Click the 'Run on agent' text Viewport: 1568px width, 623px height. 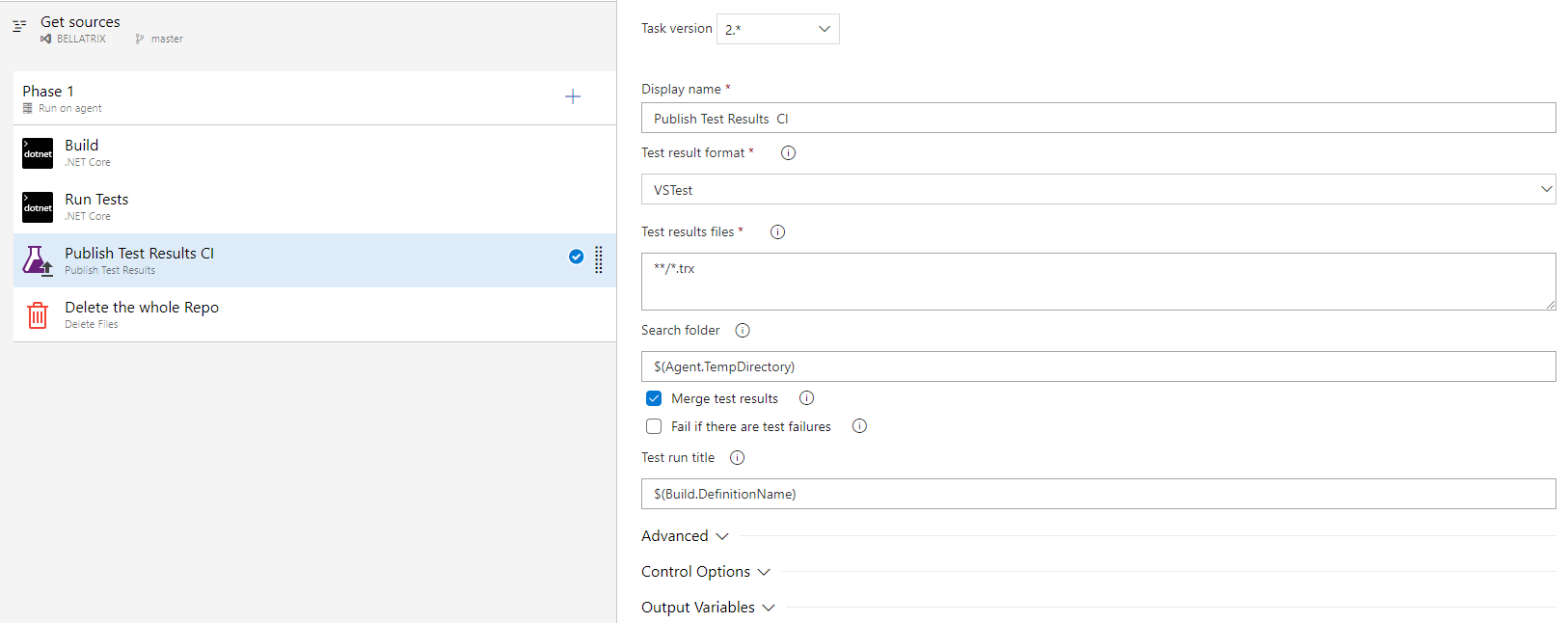(69, 108)
